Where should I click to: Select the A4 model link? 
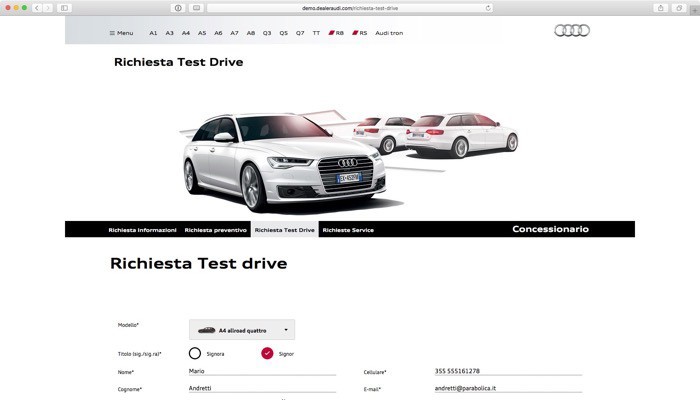[186, 33]
